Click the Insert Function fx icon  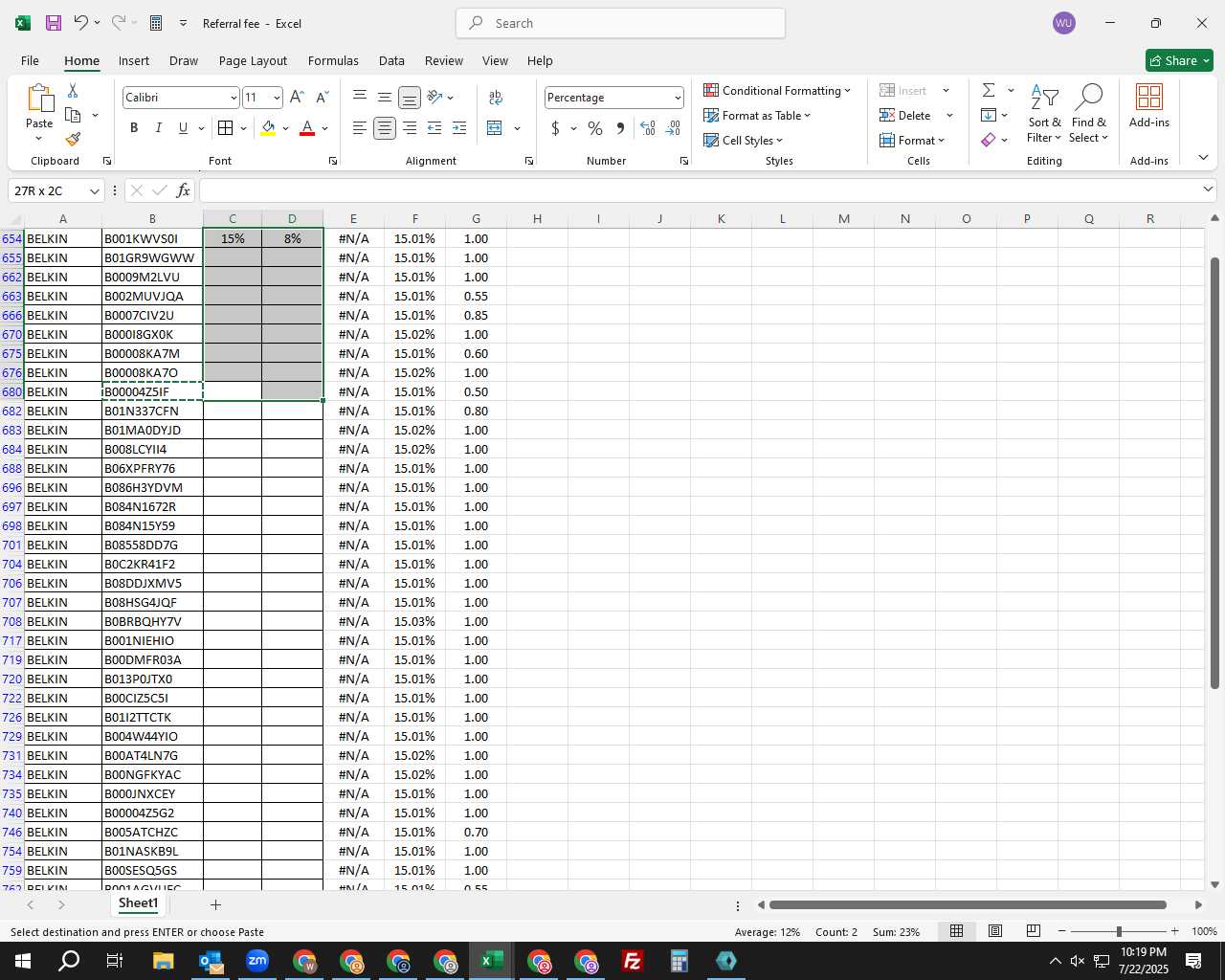(x=183, y=190)
